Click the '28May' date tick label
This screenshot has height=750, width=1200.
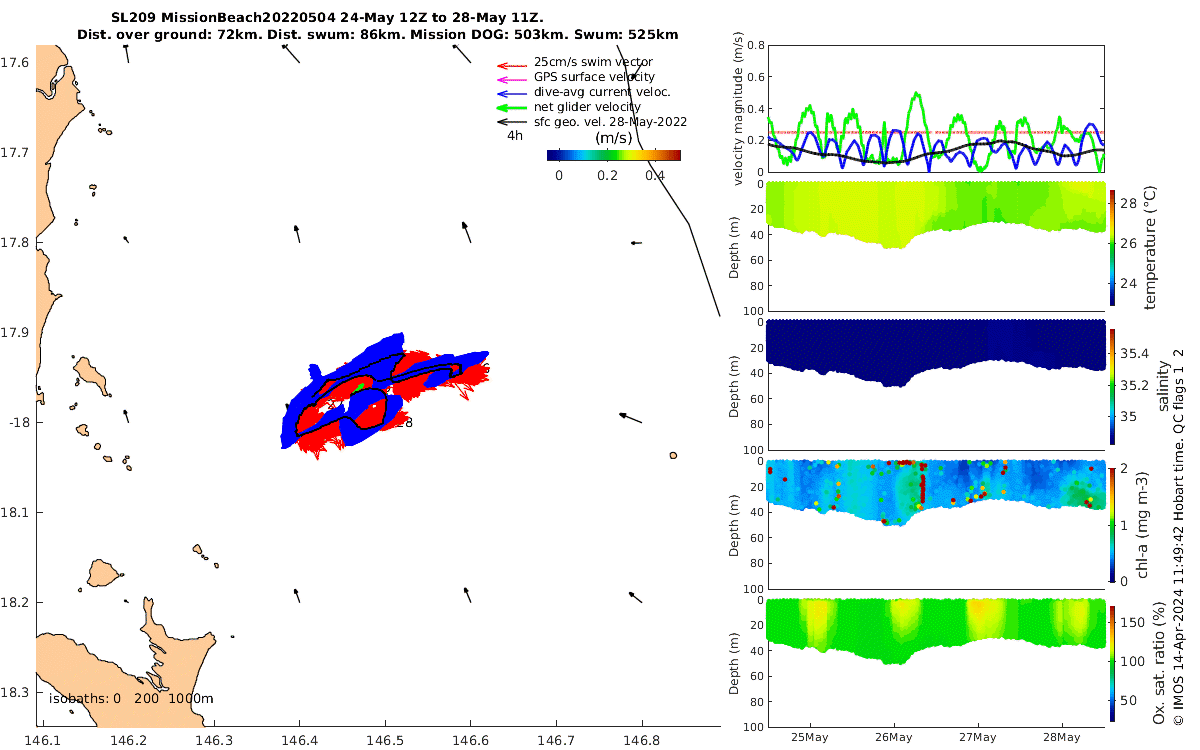(x=1062, y=738)
